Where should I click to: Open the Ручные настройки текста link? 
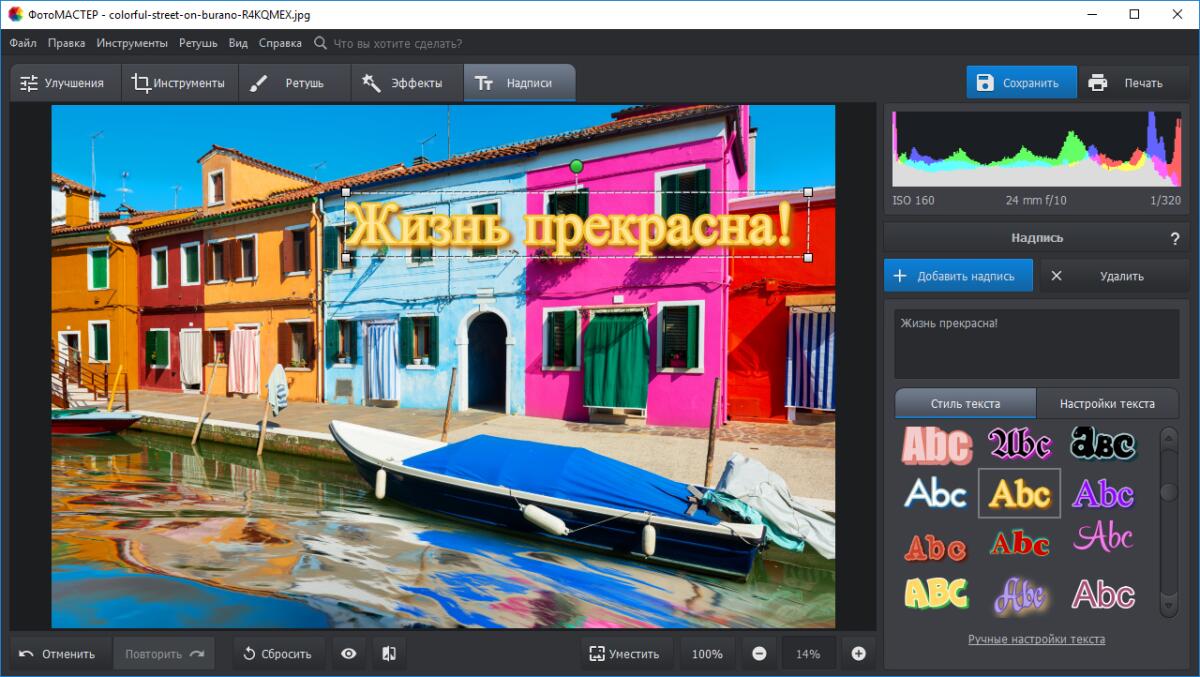(1036, 640)
